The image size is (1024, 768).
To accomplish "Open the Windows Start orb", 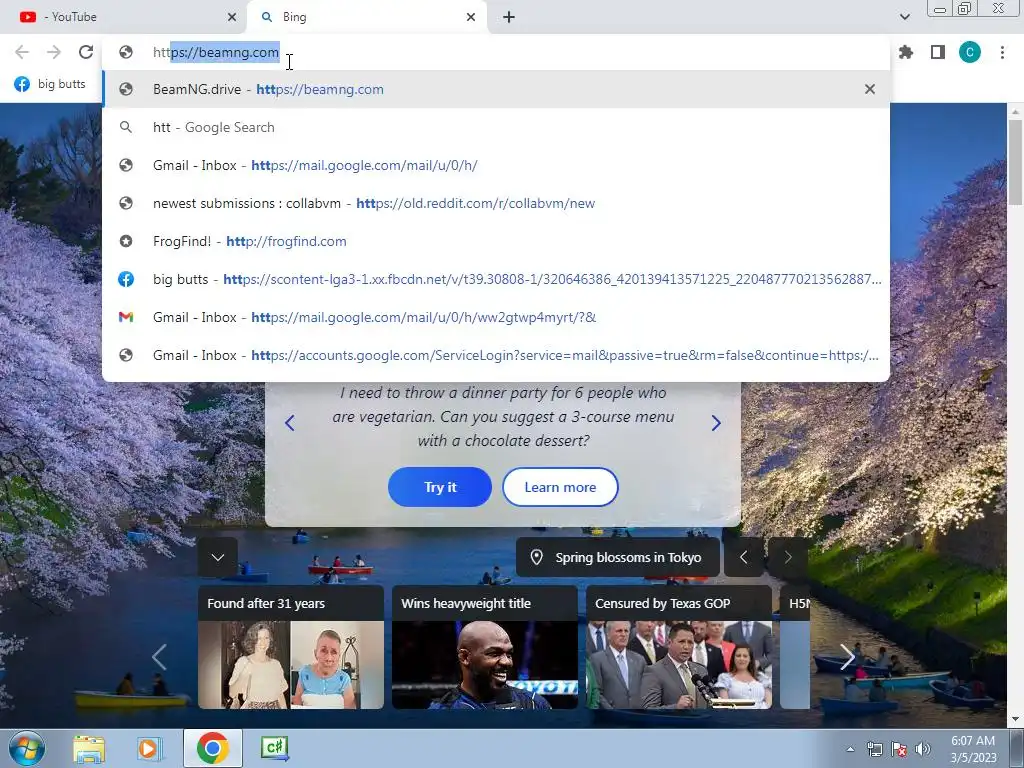I will pyautogui.click(x=27, y=748).
